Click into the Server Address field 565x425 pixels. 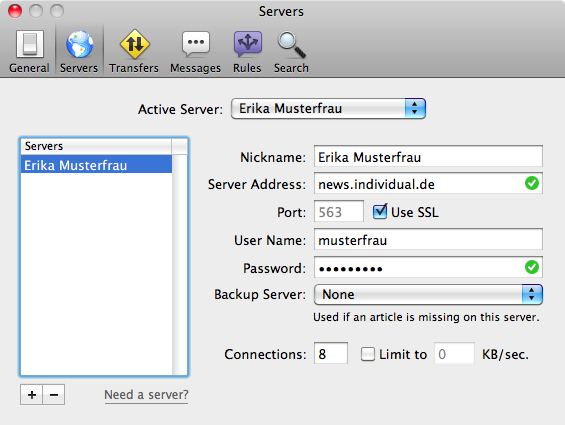click(428, 183)
